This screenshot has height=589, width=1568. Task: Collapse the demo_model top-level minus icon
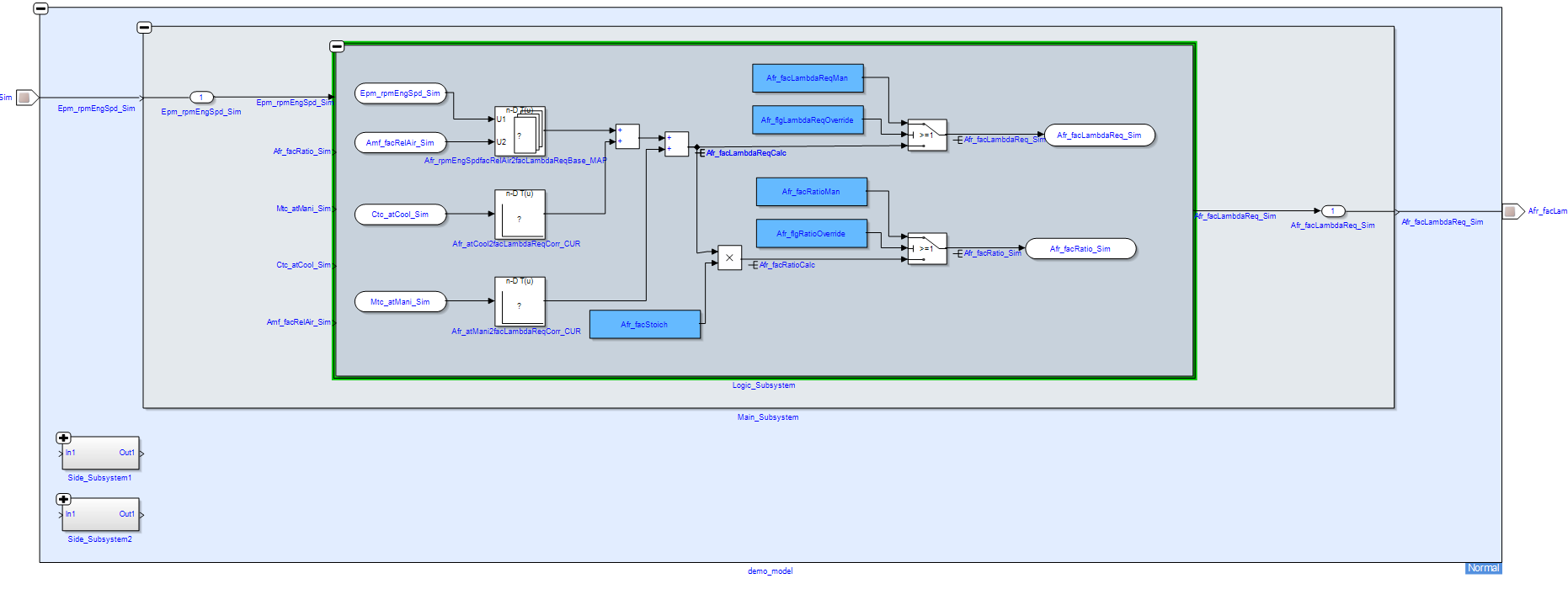[40, 8]
